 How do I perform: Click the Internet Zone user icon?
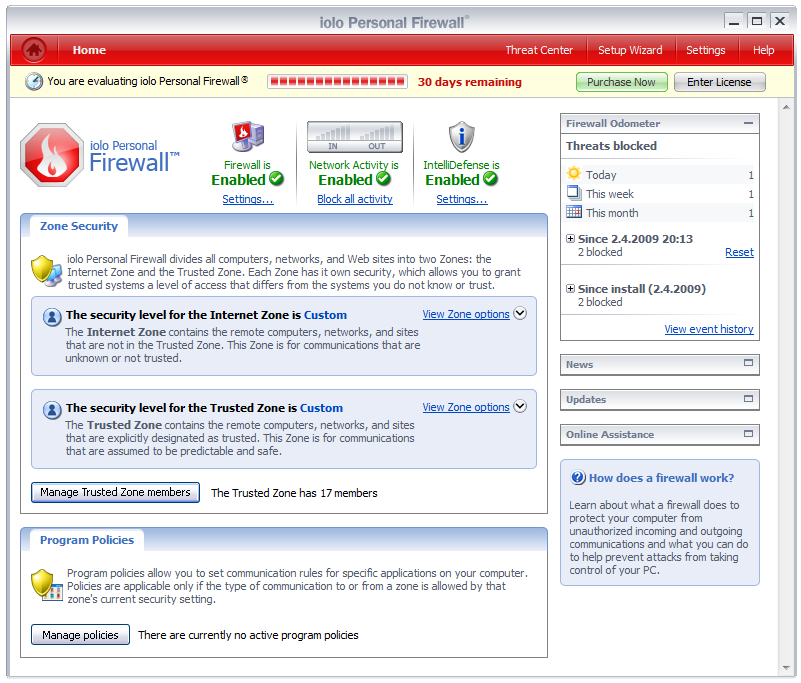(52, 317)
